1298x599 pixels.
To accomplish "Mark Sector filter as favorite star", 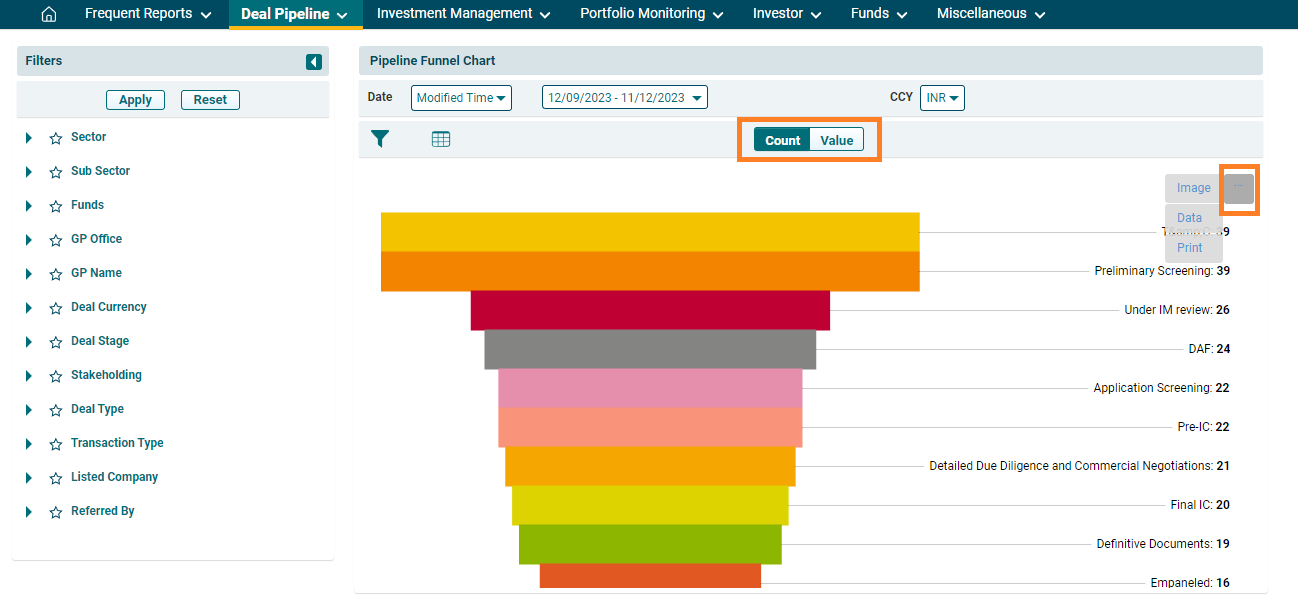I will 56,138.
